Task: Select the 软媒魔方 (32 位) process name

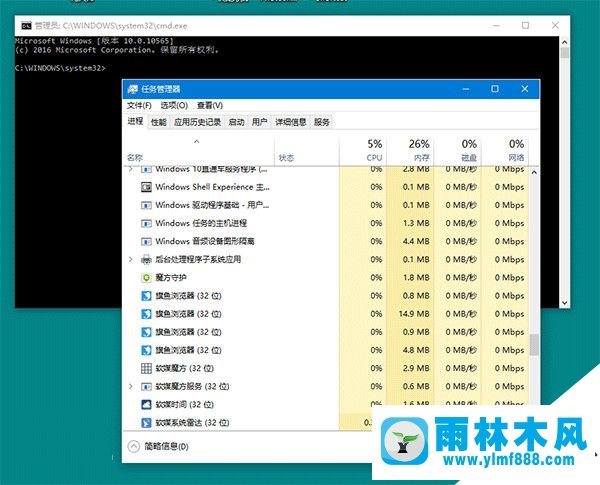Action: pos(184,368)
